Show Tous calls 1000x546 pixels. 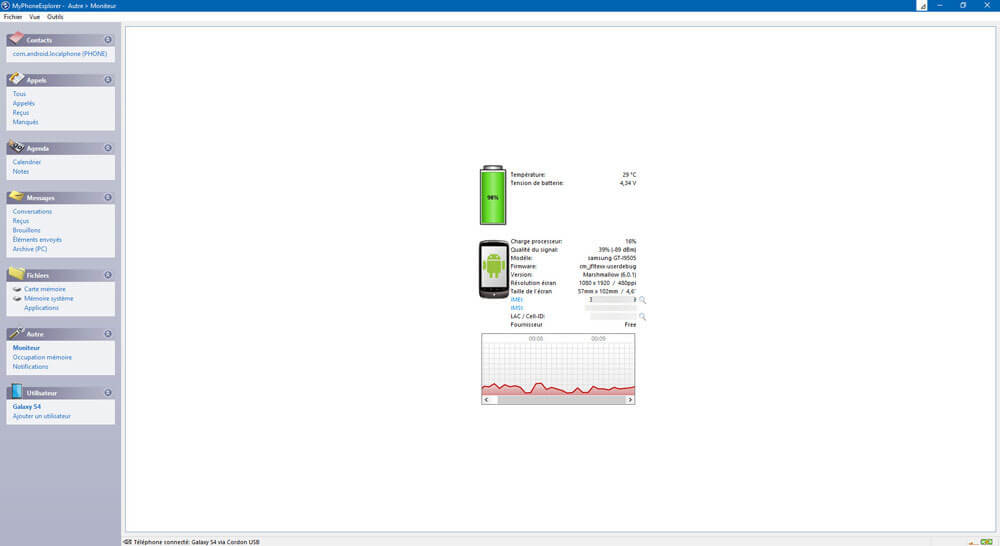[19, 94]
